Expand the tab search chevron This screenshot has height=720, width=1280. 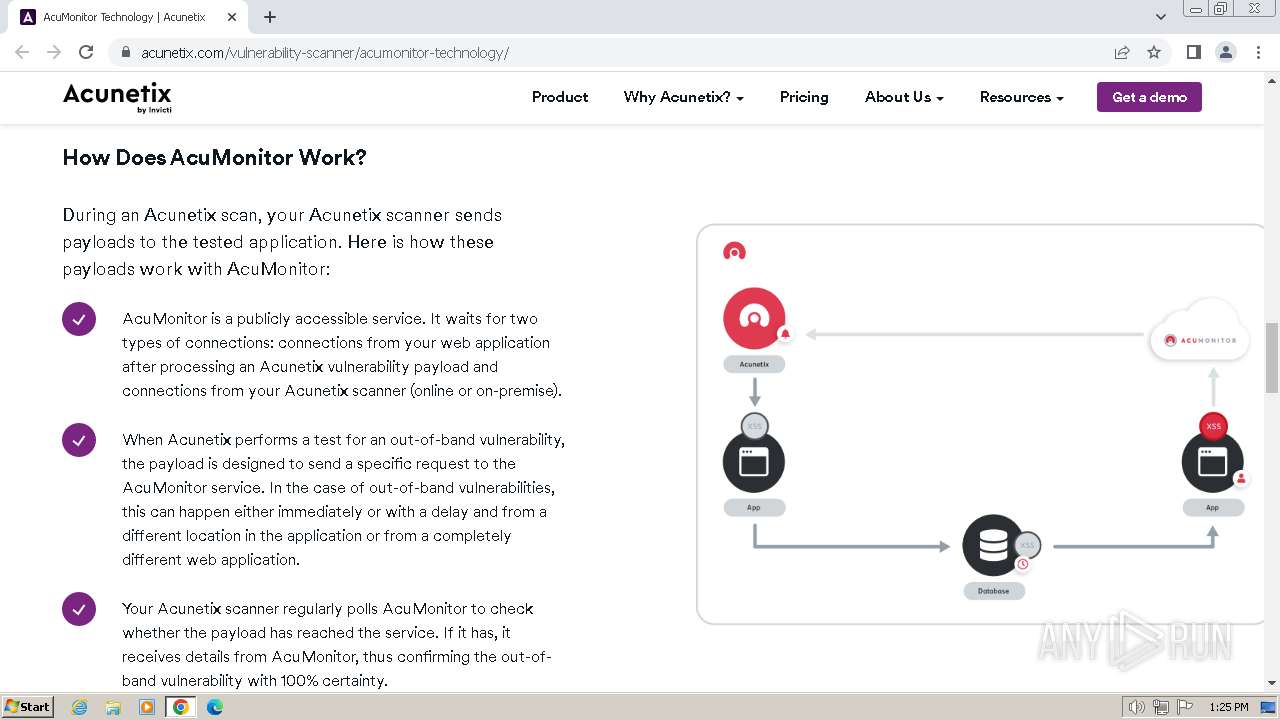point(1160,17)
